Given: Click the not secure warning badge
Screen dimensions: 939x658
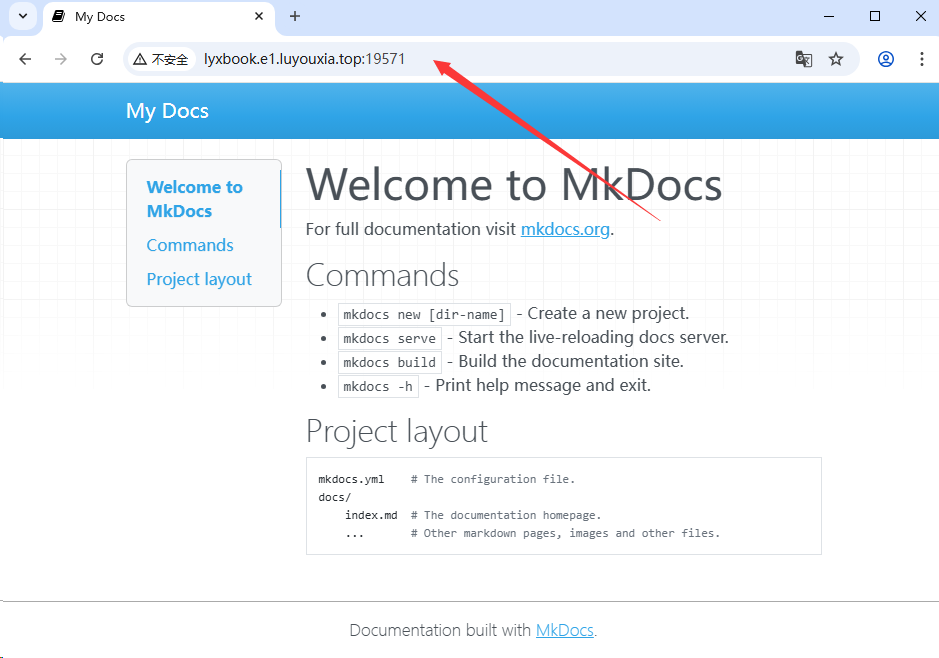Looking at the screenshot, I should pos(160,59).
